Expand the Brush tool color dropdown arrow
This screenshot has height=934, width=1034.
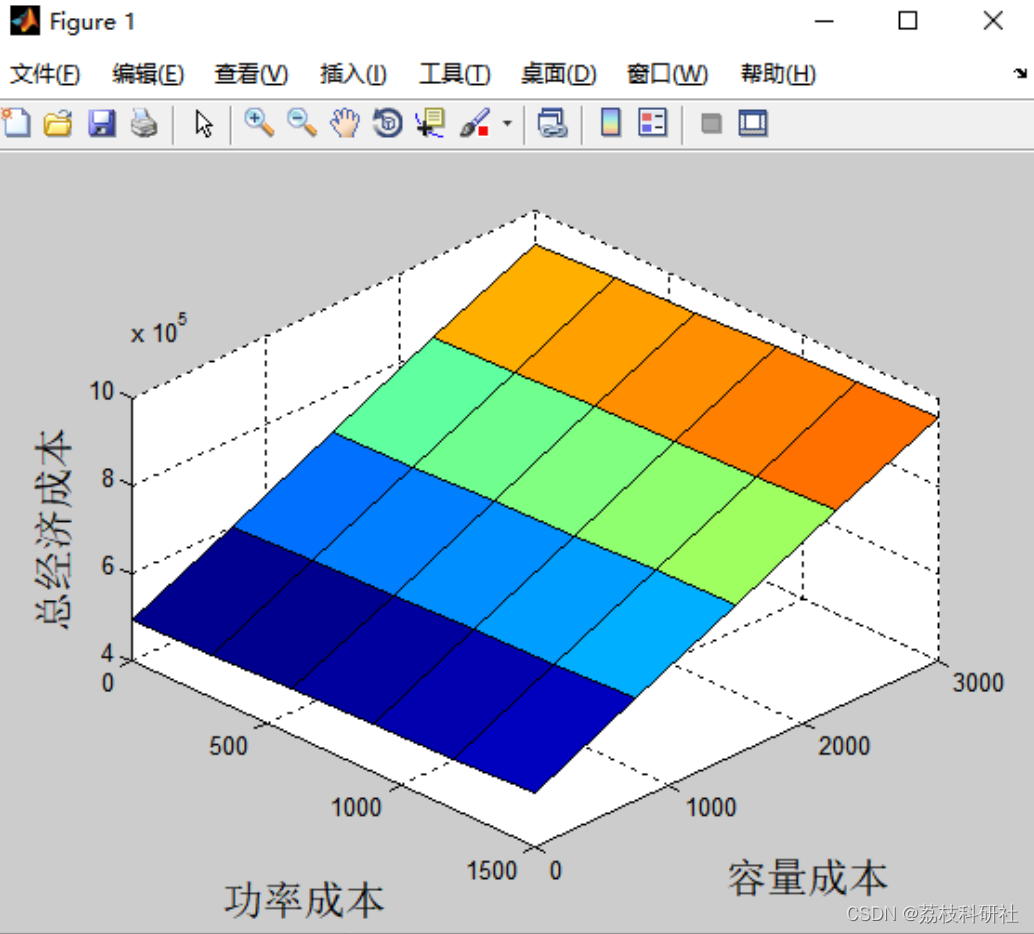507,123
